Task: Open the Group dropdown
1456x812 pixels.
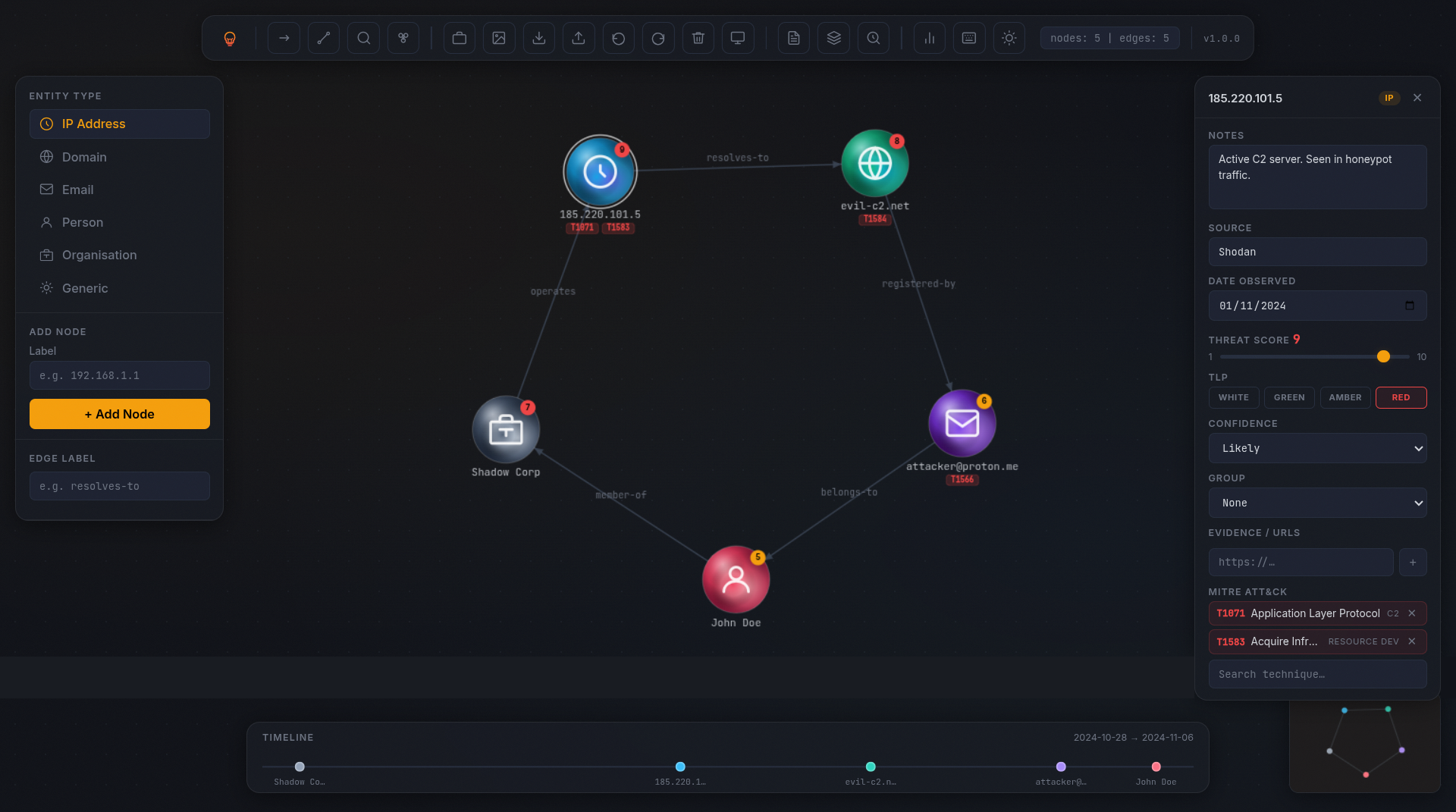Action: 1318,503
